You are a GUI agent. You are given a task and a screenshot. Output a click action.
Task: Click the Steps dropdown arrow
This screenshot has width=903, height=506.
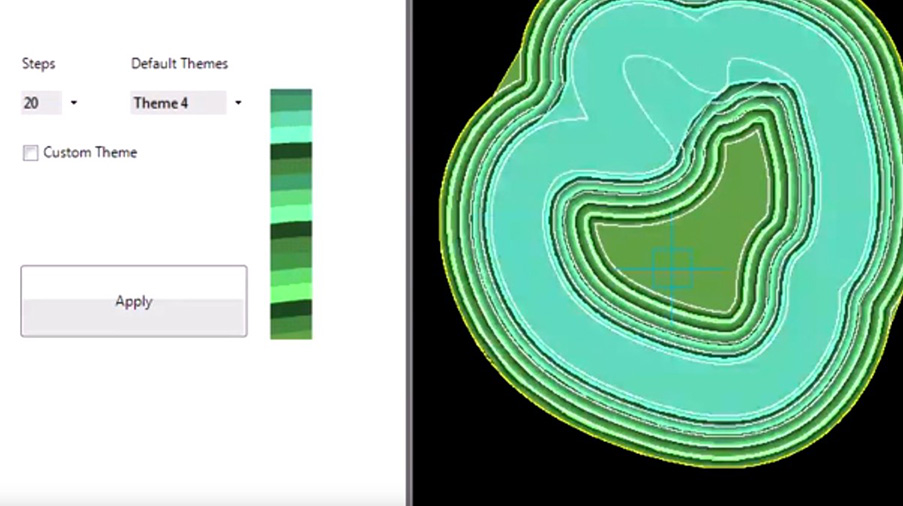(x=74, y=103)
